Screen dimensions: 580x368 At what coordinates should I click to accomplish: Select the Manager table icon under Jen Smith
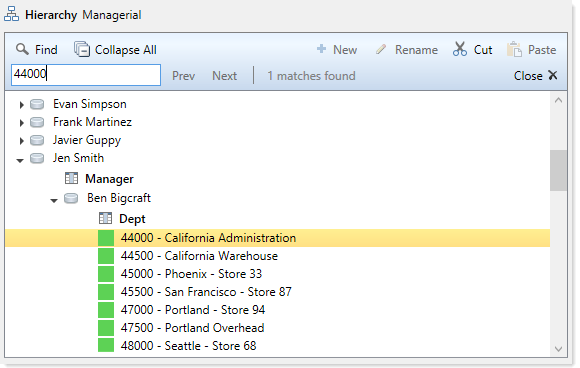click(71, 178)
